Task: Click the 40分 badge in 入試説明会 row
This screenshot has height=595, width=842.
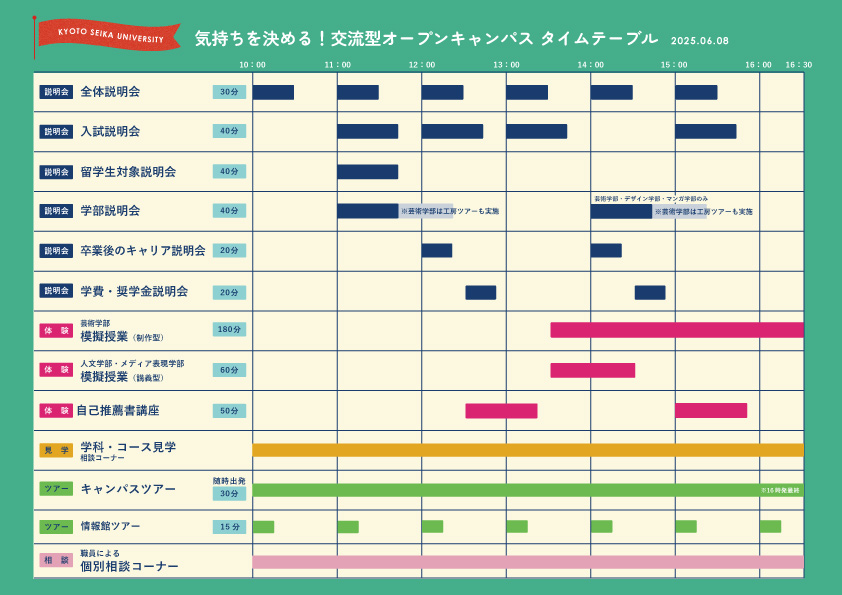Action: pyautogui.click(x=229, y=131)
